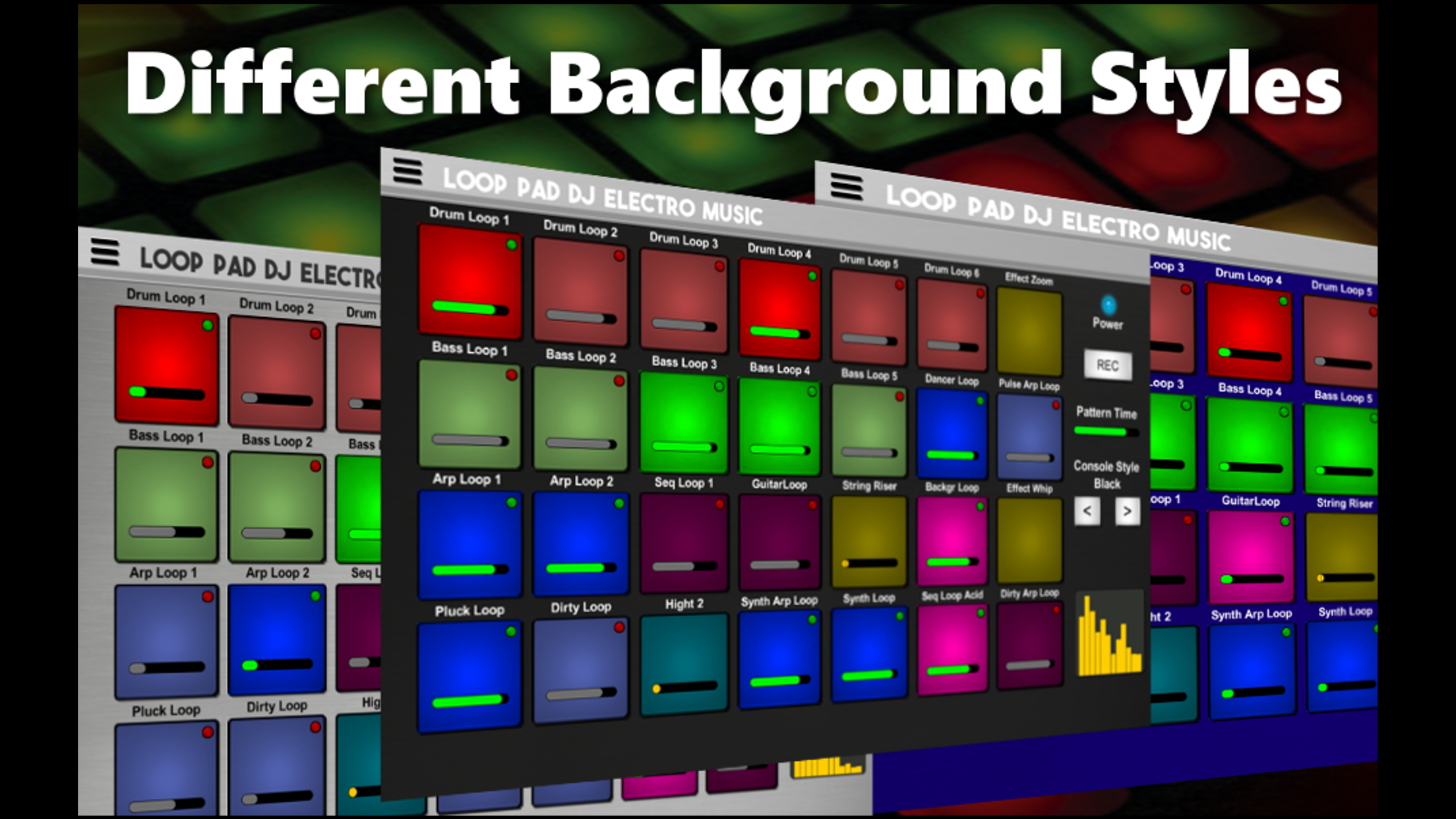The height and width of the screenshot is (819, 1456).
Task: Switch to next console style arrow
Action: pos(1127,511)
